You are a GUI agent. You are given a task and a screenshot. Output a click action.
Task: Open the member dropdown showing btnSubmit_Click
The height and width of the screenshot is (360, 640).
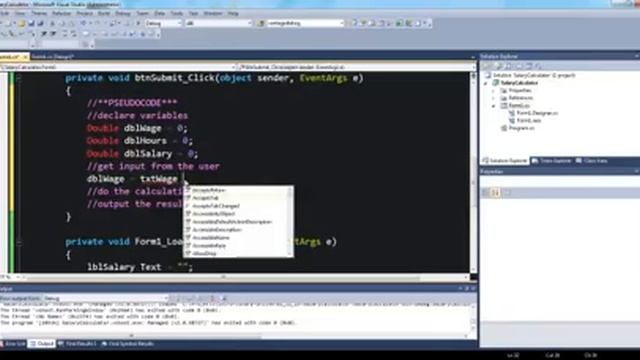(356, 67)
